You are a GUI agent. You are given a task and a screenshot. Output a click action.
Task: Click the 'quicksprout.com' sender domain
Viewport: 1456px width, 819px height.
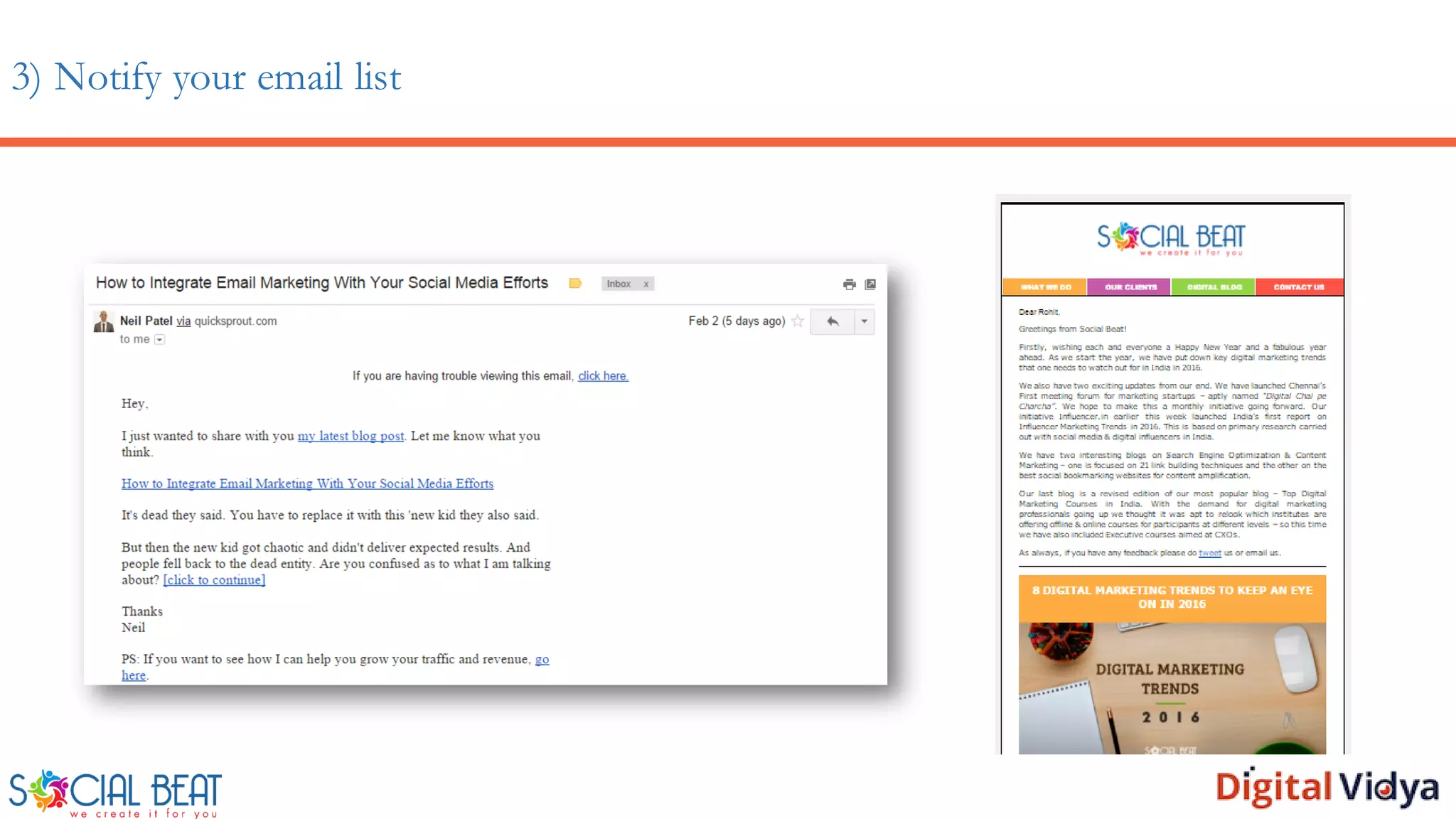tap(235, 321)
